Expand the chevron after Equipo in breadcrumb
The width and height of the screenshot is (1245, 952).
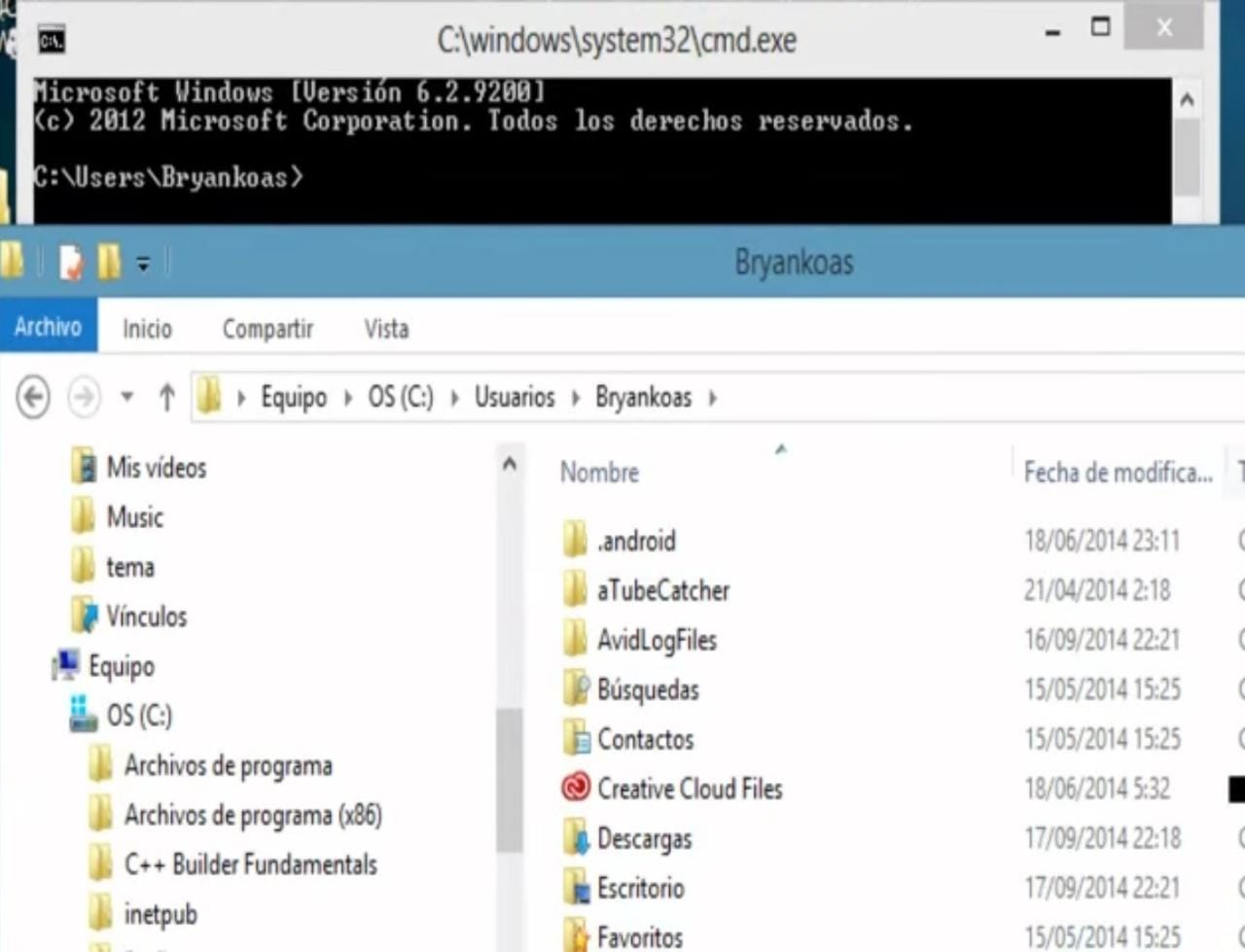[347, 398]
